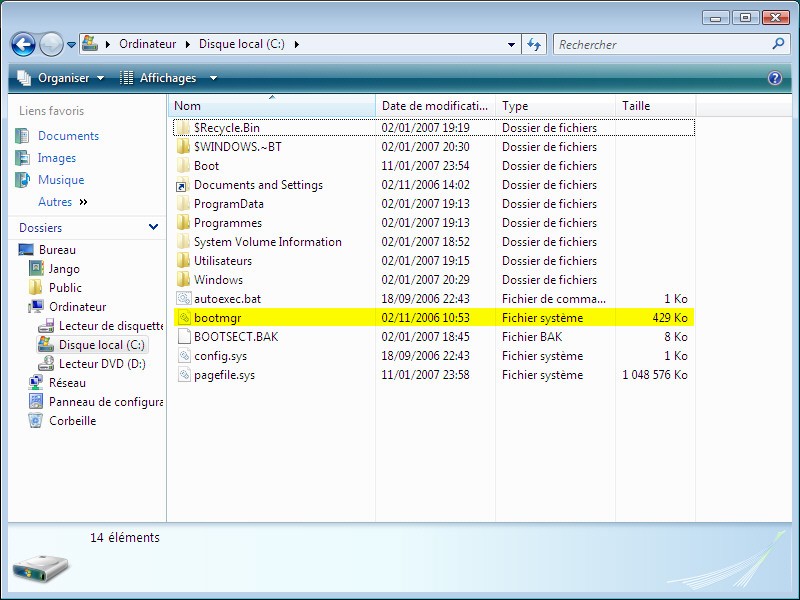Click the Disque local (C:) breadcrumb segment
The width and height of the screenshot is (800, 600).
point(241,44)
